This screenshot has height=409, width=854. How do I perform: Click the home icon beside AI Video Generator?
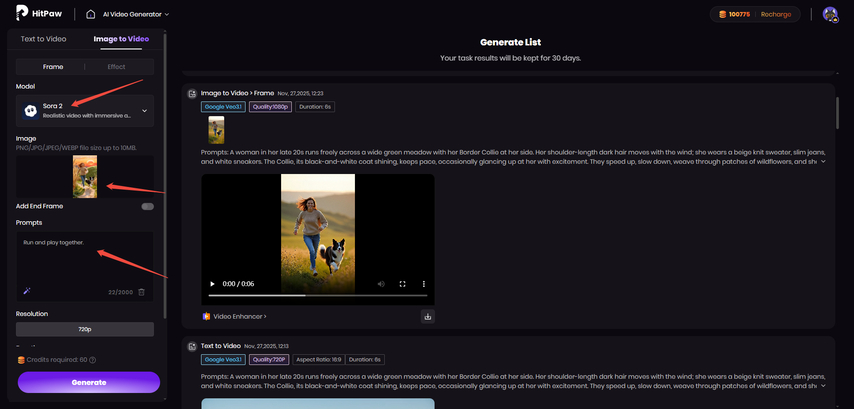pos(91,14)
